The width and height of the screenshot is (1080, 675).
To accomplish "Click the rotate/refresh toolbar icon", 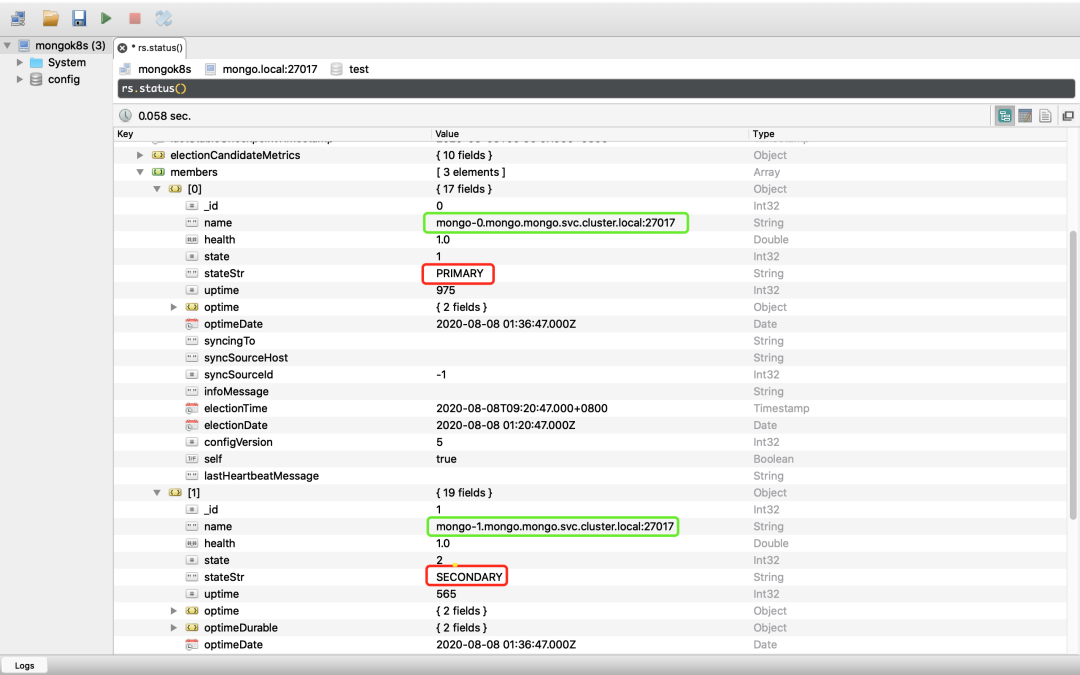I will click(163, 18).
